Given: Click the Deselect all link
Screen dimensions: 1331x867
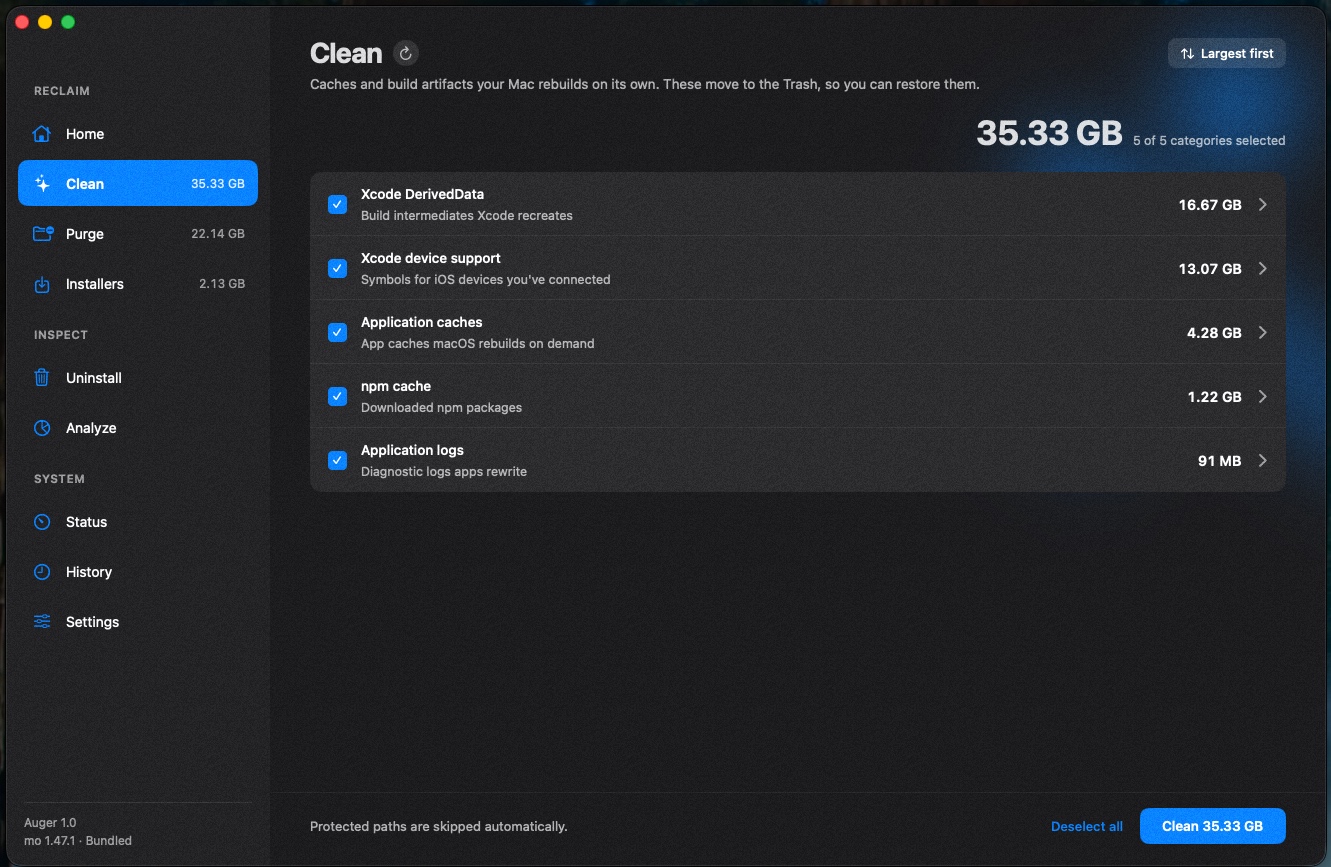Looking at the screenshot, I should pyautogui.click(x=1087, y=827).
